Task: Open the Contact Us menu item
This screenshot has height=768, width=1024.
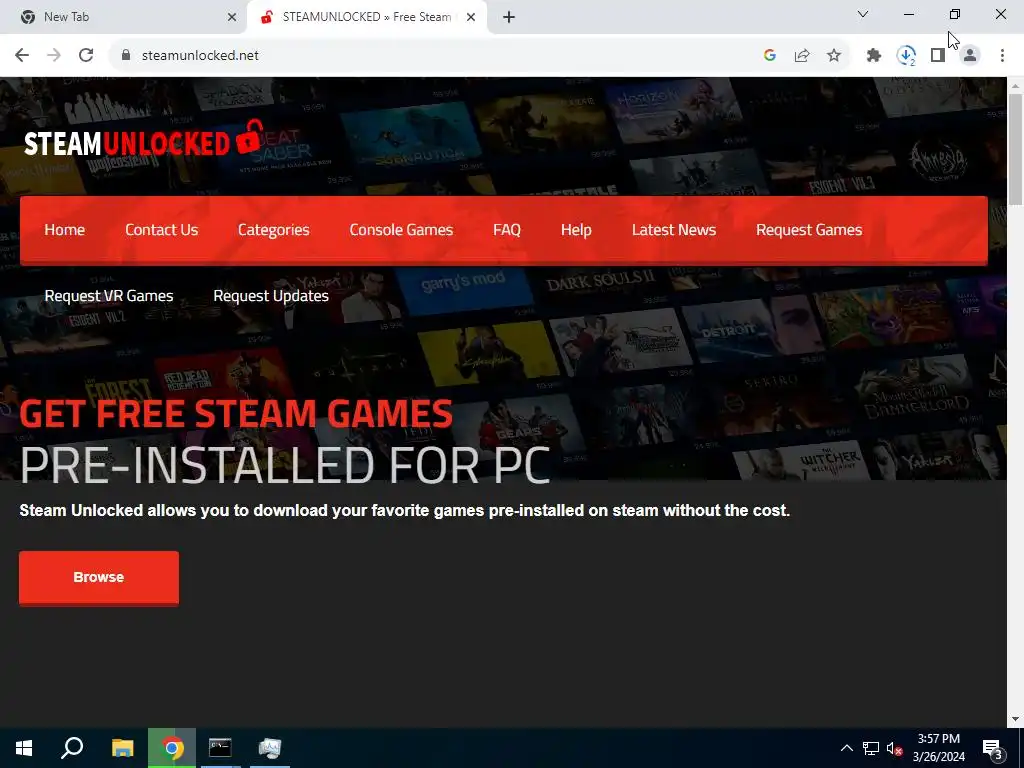Action: pos(161,230)
